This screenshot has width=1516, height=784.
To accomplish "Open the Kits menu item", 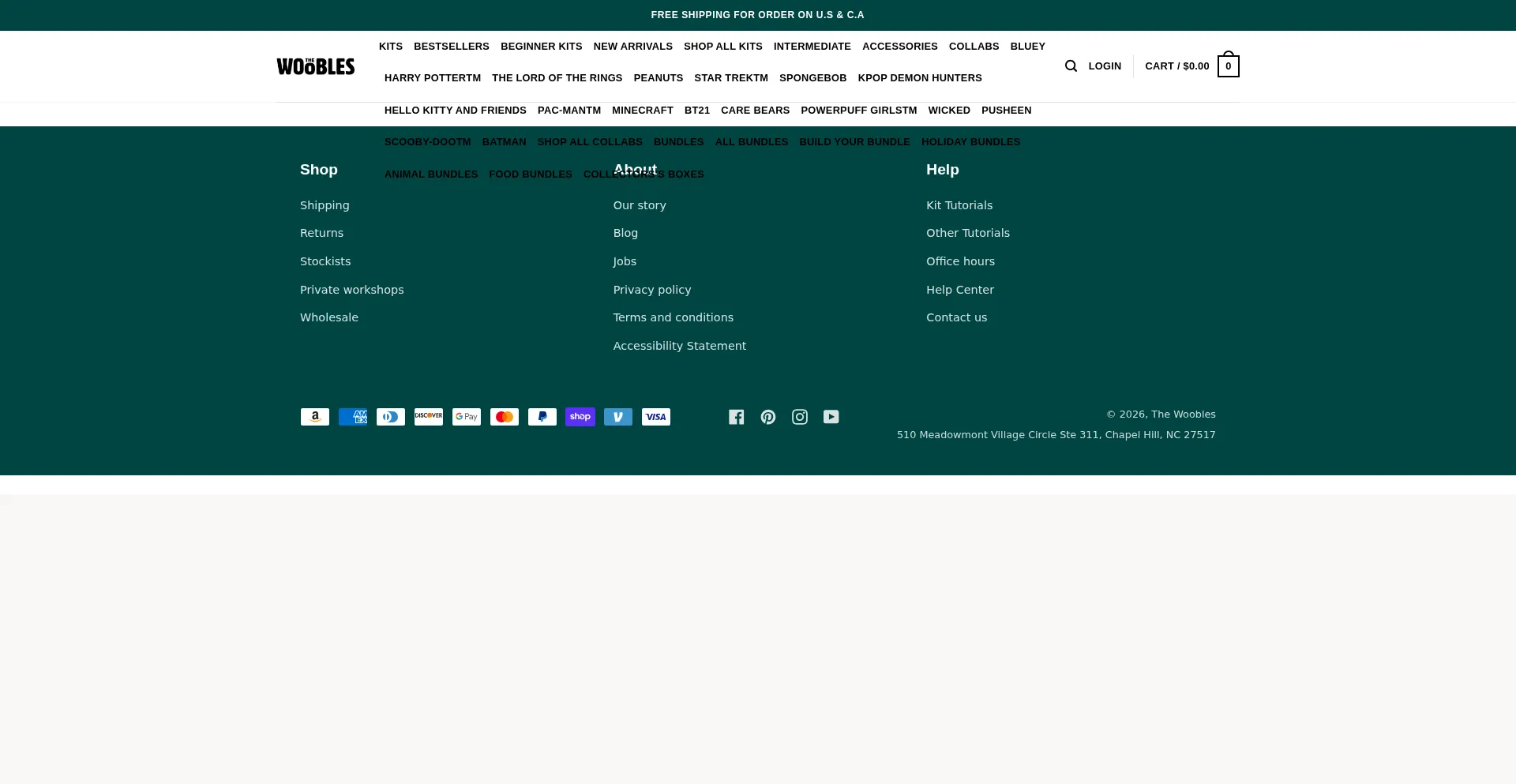I will click(x=391, y=47).
